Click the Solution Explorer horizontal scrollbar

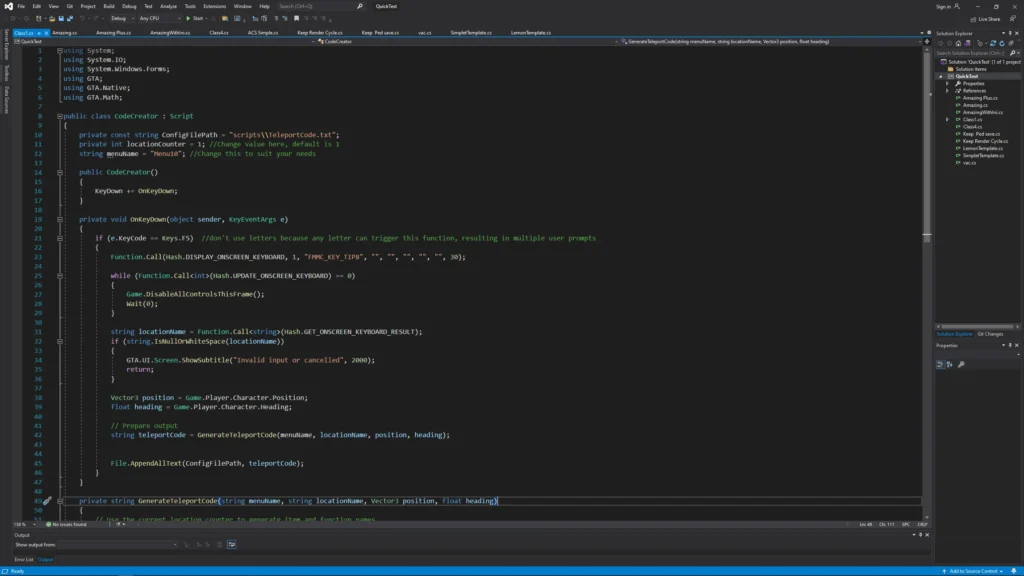click(x=977, y=327)
